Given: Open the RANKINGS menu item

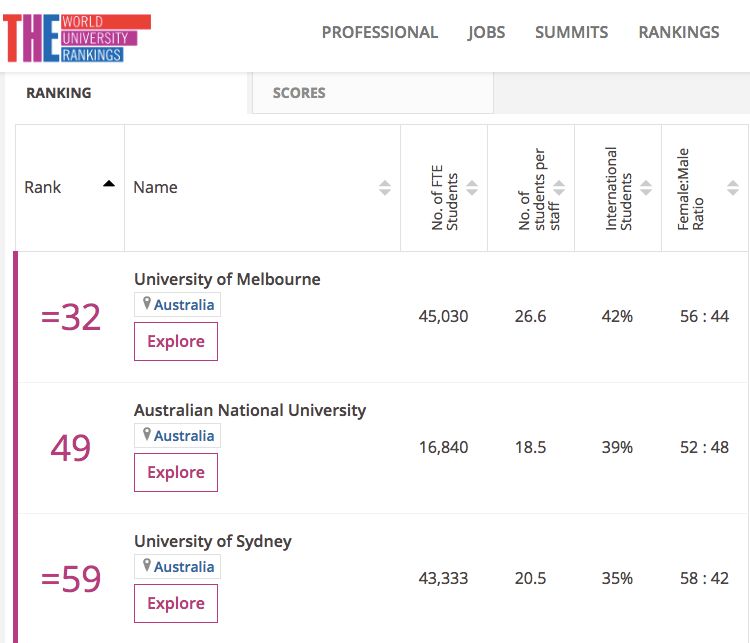Looking at the screenshot, I should click(x=679, y=32).
